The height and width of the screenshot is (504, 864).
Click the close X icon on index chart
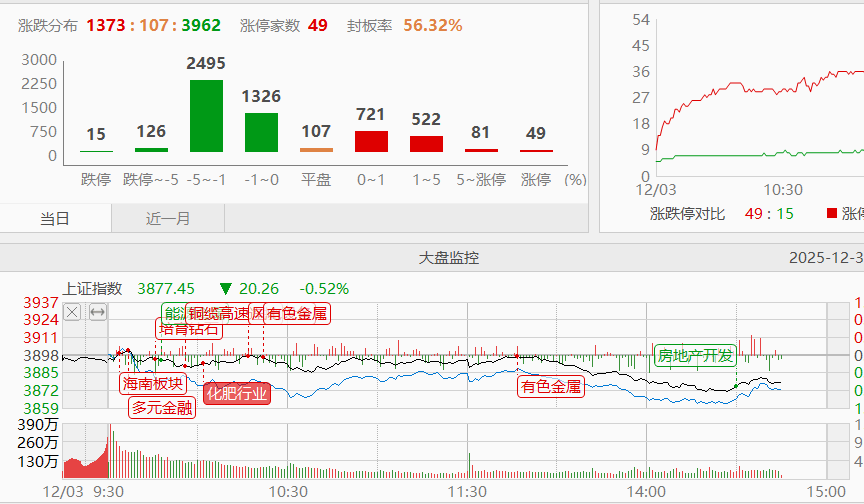click(x=72, y=312)
